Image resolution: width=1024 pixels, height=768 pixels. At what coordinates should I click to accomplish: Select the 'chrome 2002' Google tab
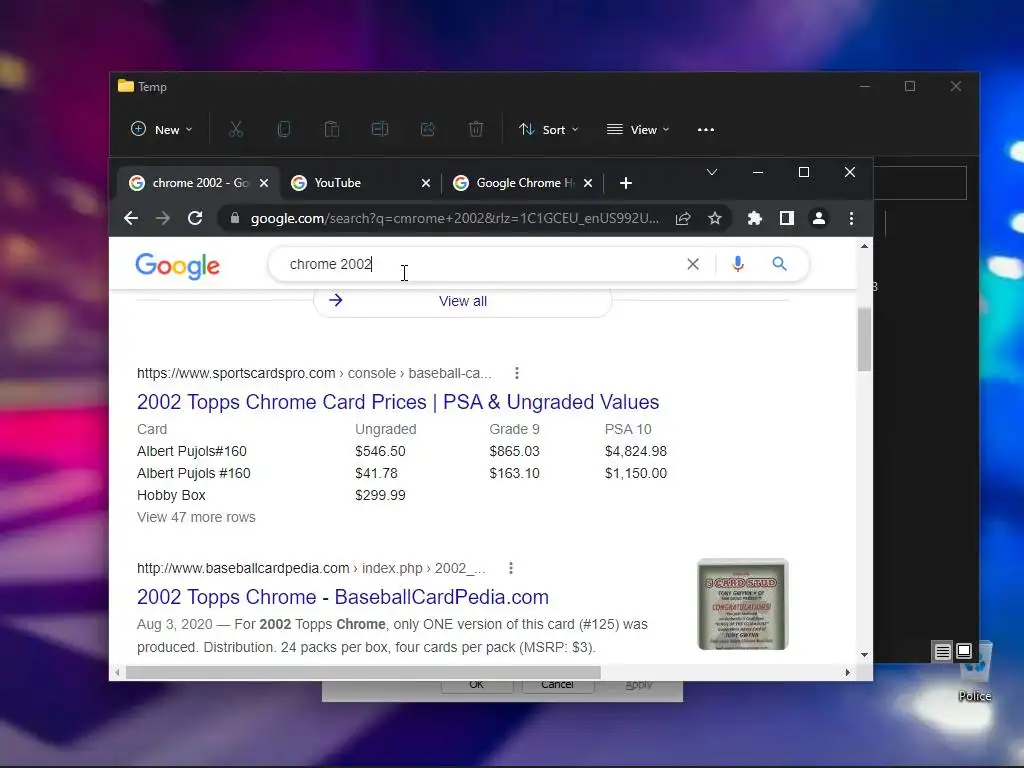click(199, 183)
